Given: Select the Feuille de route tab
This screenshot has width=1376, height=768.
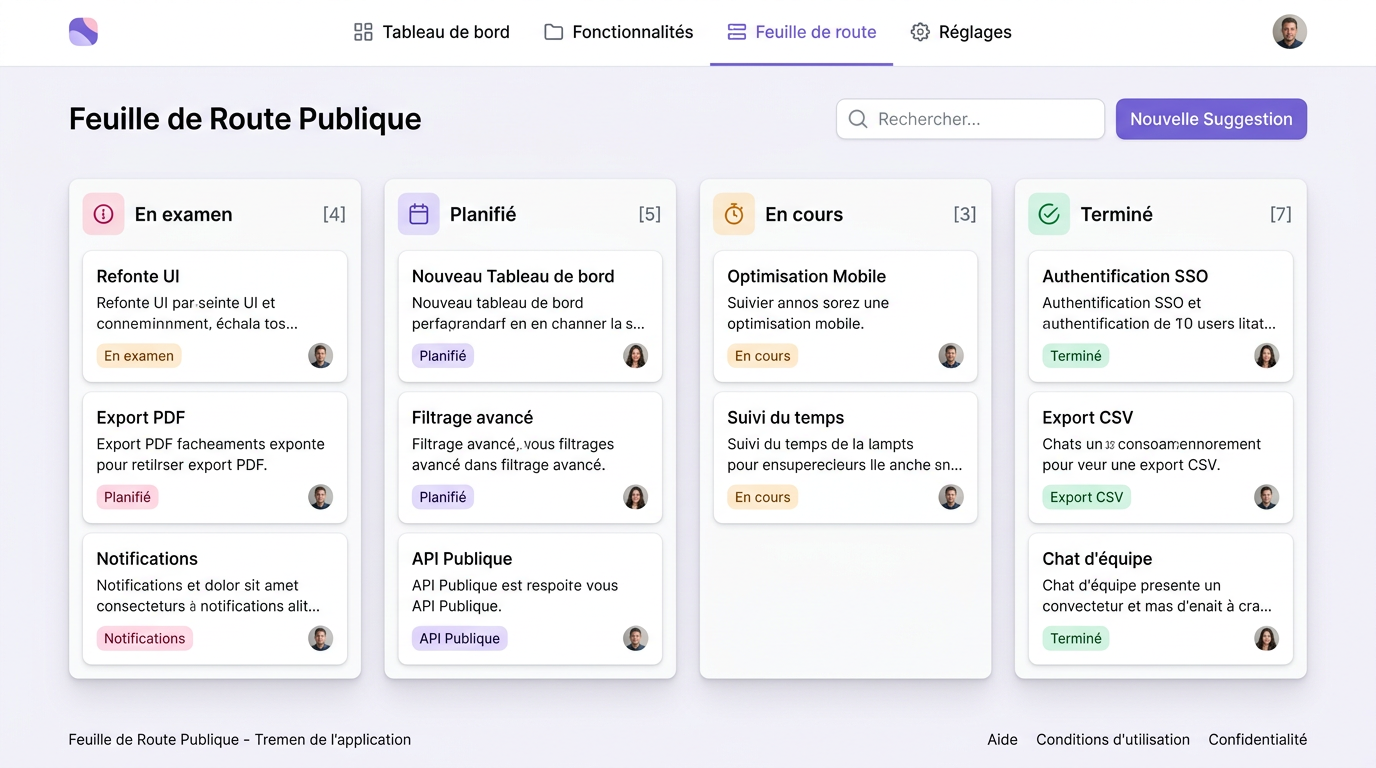Looking at the screenshot, I should coord(802,32).
